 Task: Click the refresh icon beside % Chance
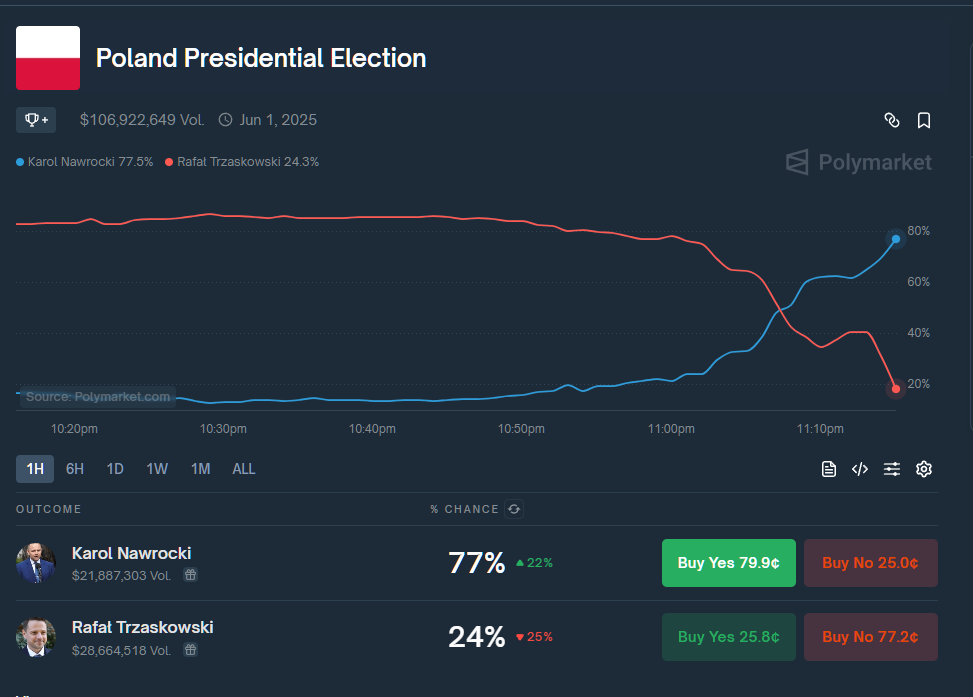click(x=513, y=509)
